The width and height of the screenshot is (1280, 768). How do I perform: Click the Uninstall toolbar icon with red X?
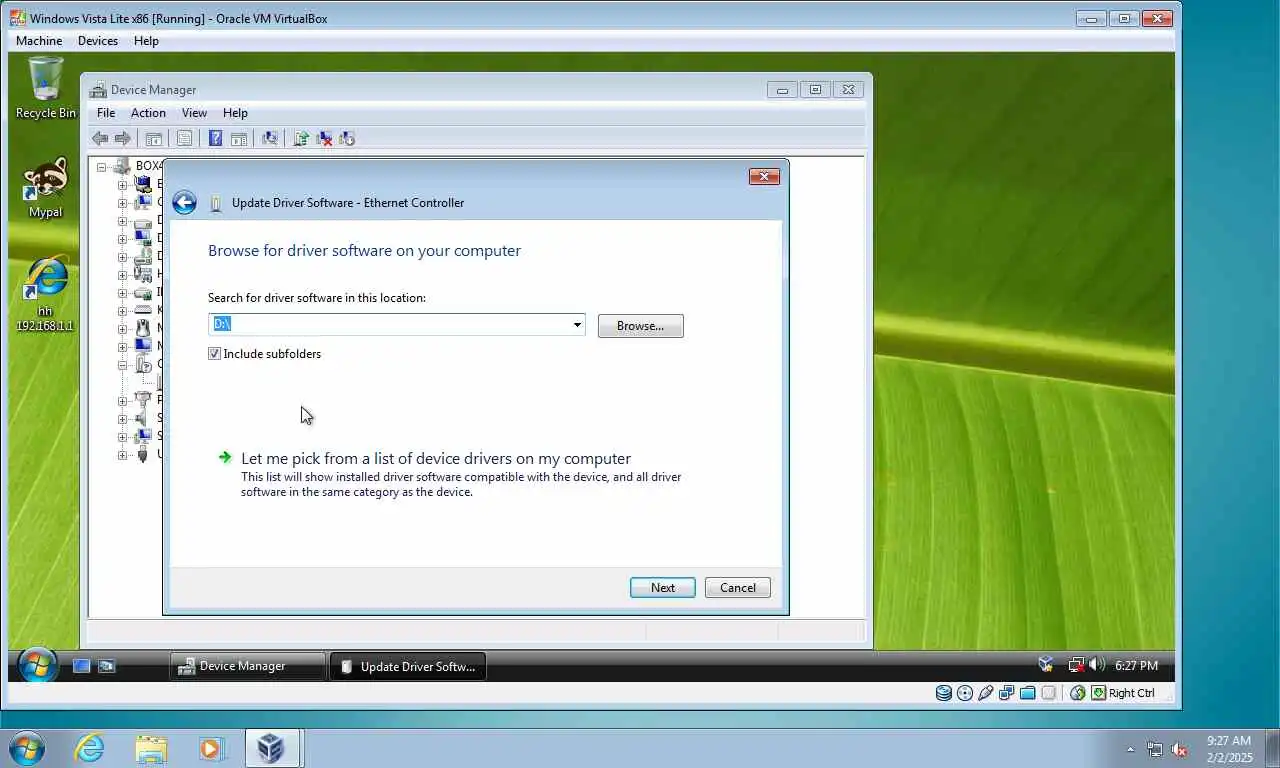point(324,139)
